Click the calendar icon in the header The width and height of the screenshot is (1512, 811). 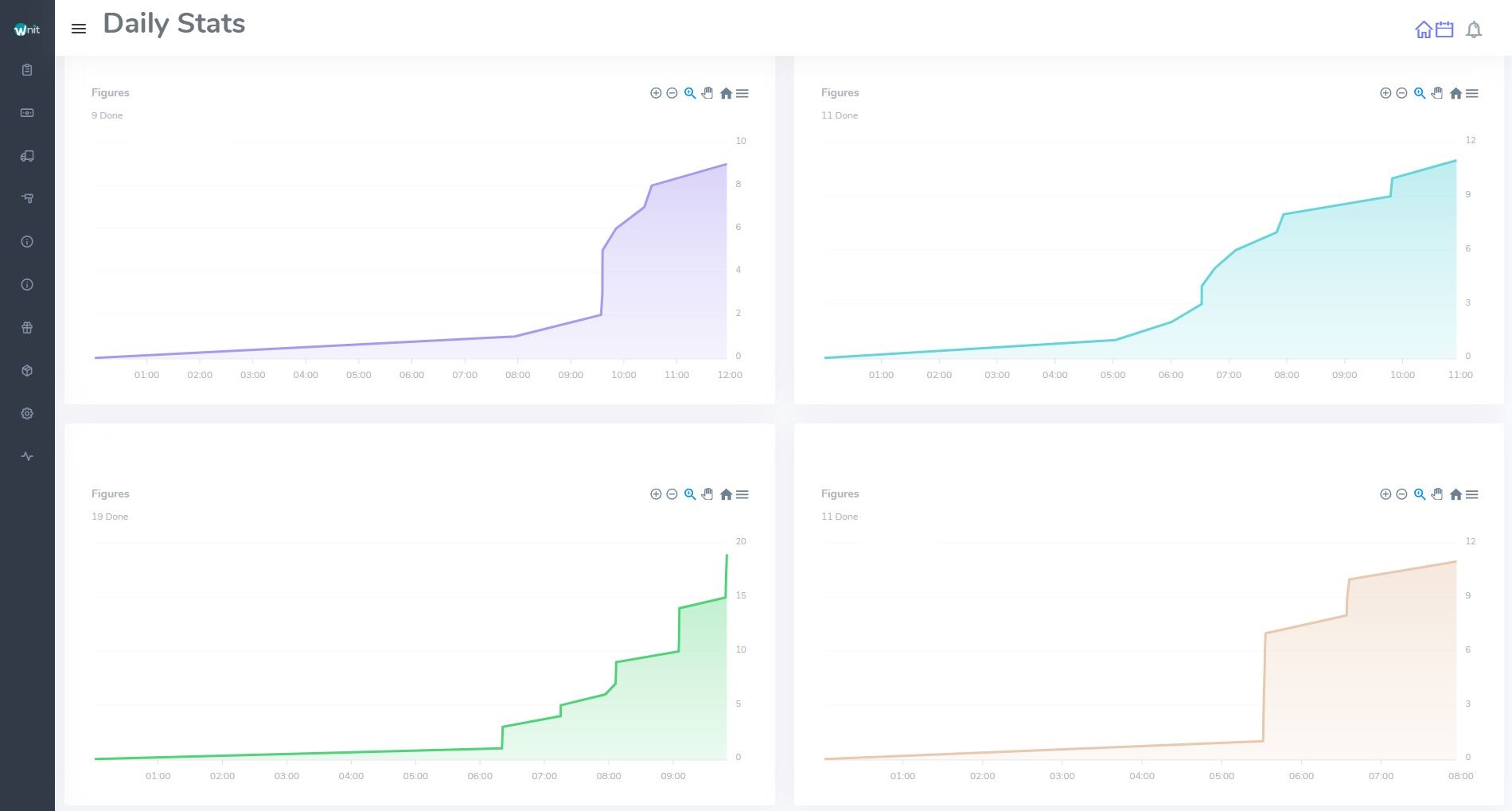tap(1444, 29)
